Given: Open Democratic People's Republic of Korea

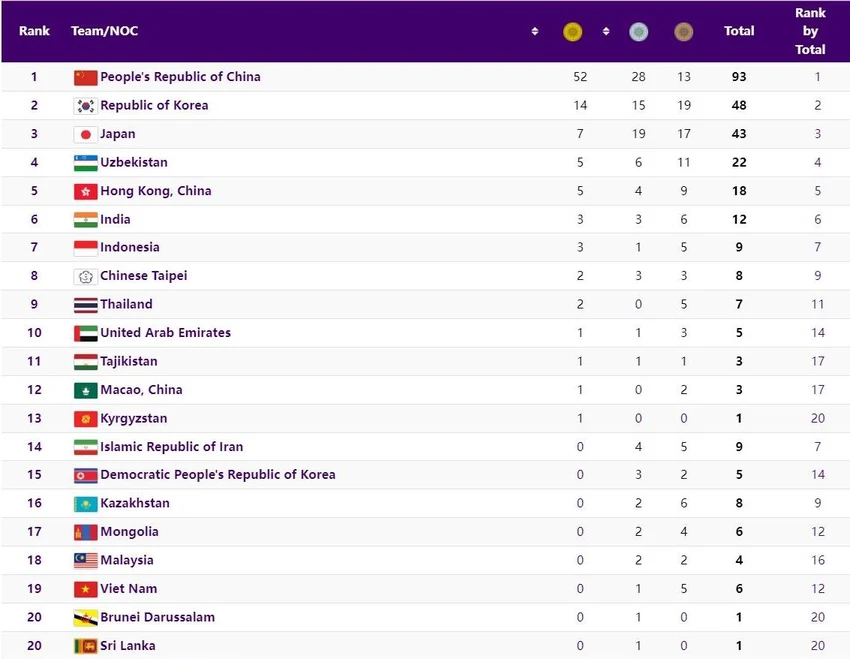Looking at the screenshot, I should pyautogui.click(x=217, y=475).
